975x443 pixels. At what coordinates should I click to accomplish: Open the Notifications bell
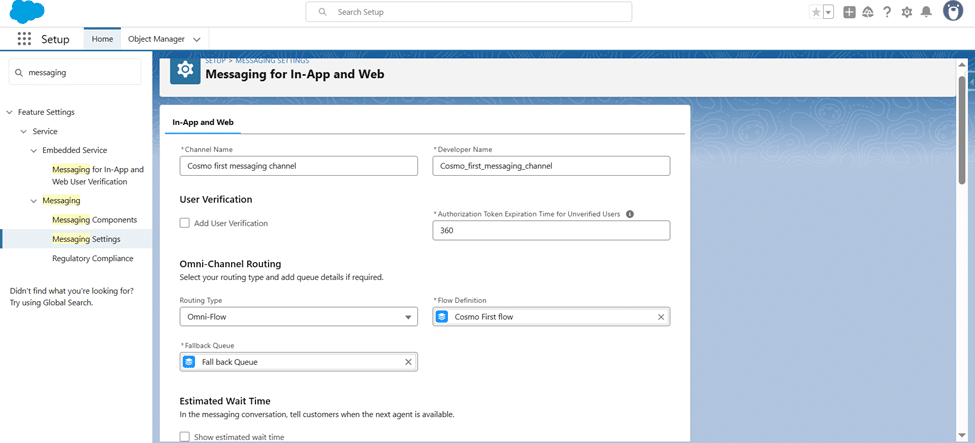point(926,12)
